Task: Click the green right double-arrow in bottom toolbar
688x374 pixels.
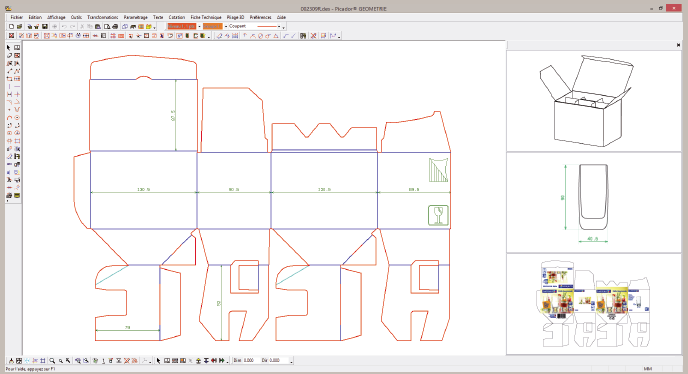Action: click(222, 360)
